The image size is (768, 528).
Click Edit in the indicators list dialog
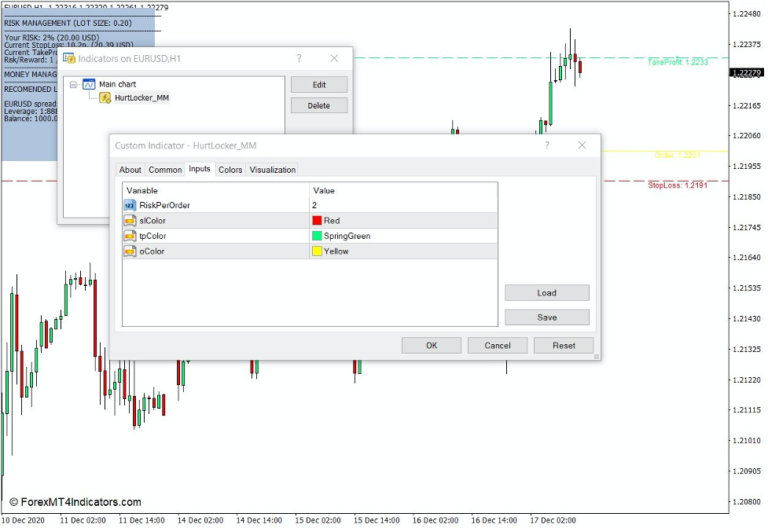(x=319, y=85)
